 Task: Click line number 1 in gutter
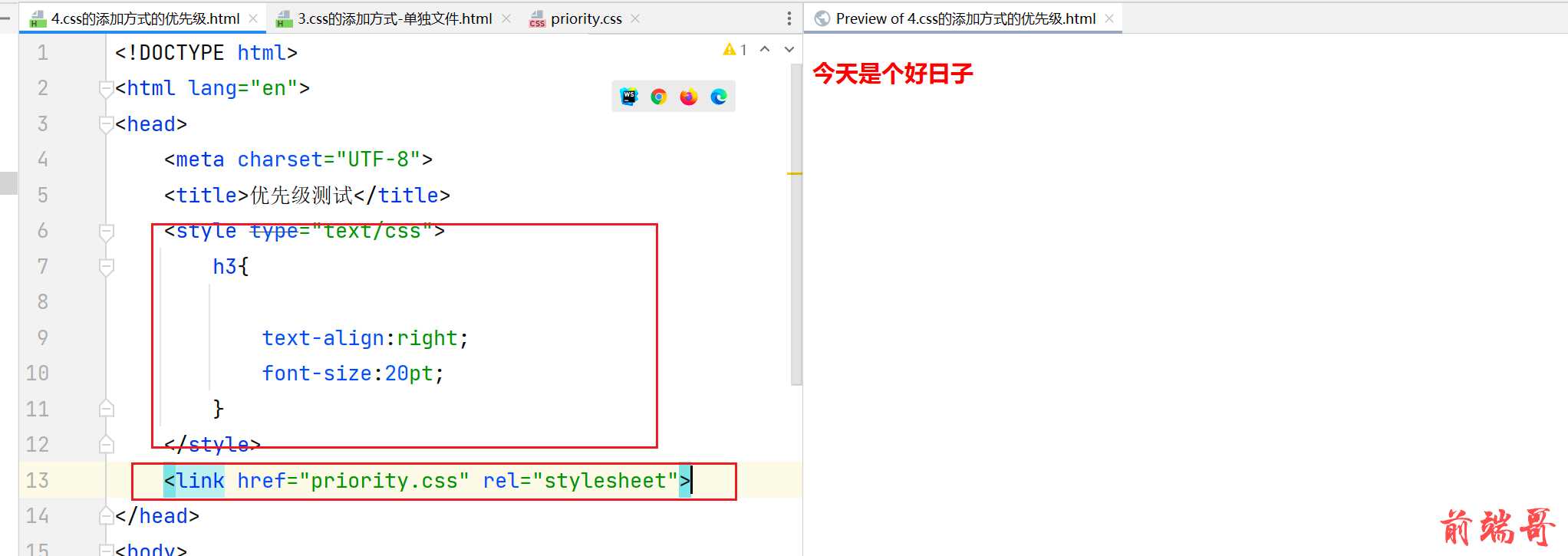(43, 53)
